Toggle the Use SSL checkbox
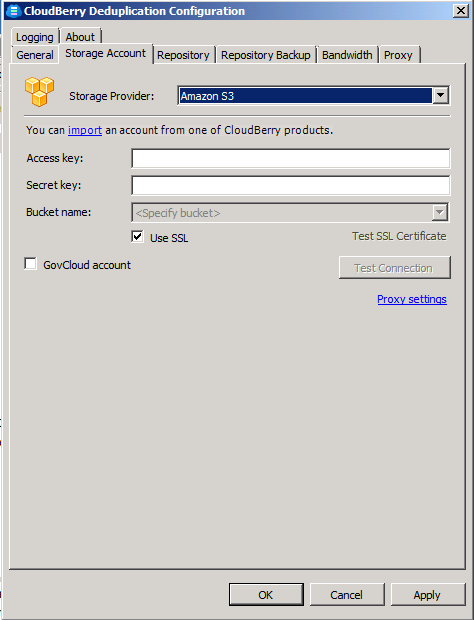This screenshot has height=620, width=474. coord(137,237)
